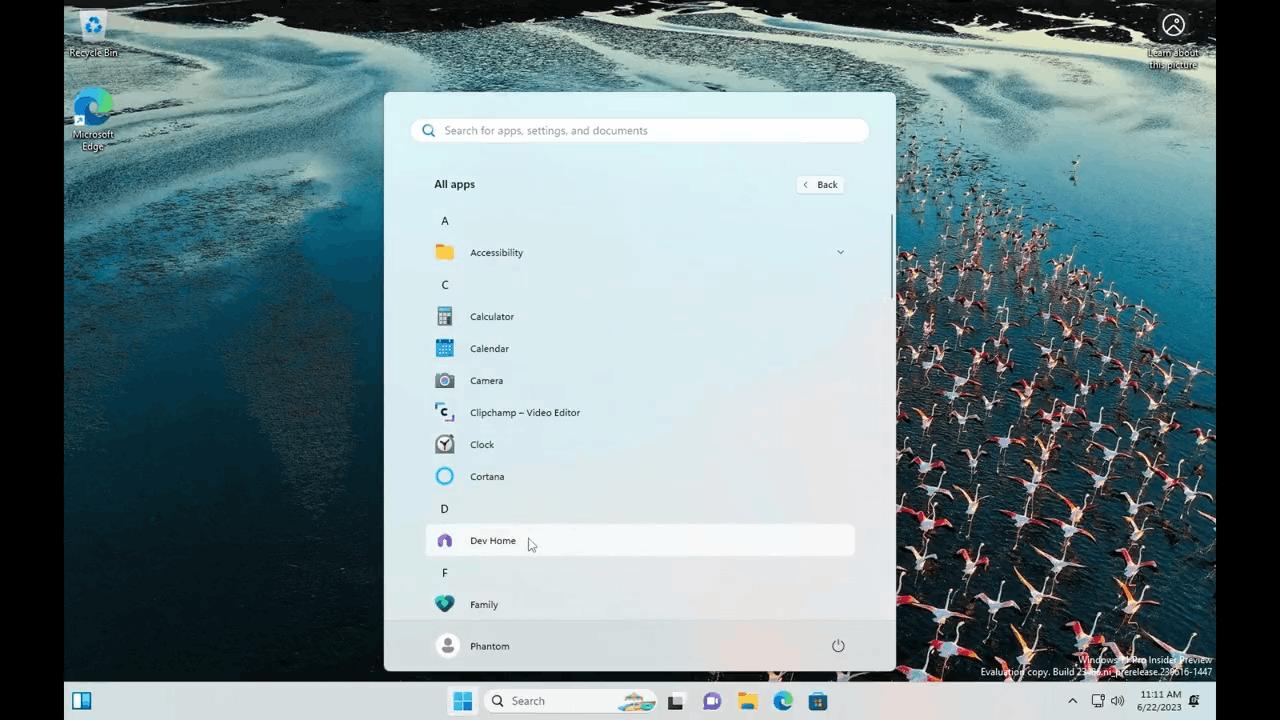
Task: Click the Start menu search field
Action: 640,130
